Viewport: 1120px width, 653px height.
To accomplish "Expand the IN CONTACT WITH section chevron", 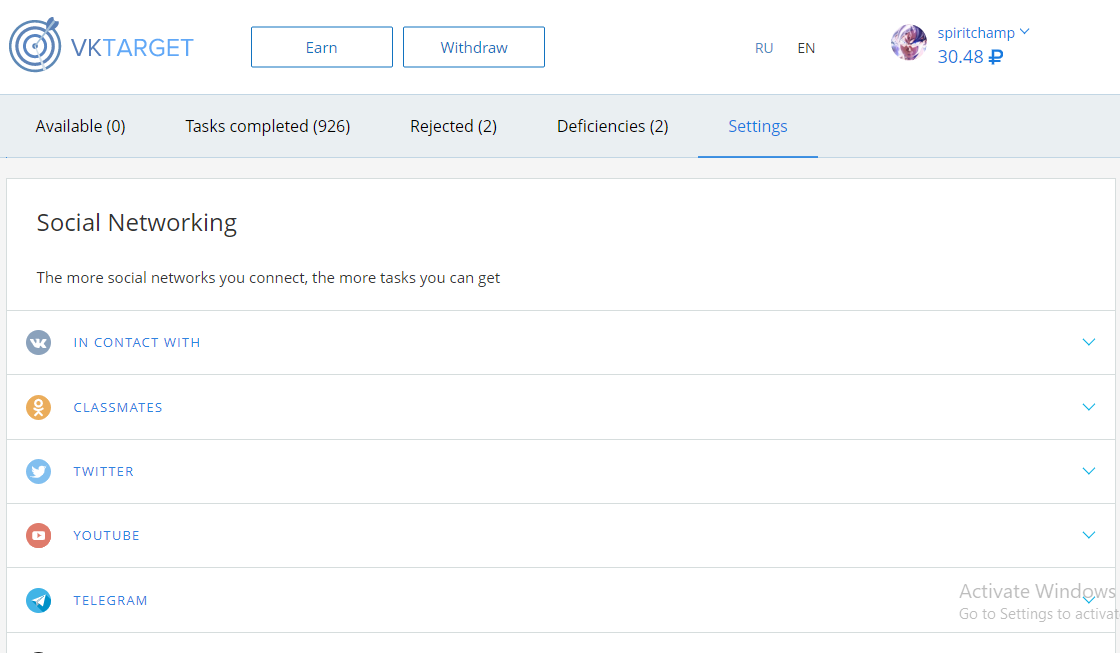I will coord(1089,342).
